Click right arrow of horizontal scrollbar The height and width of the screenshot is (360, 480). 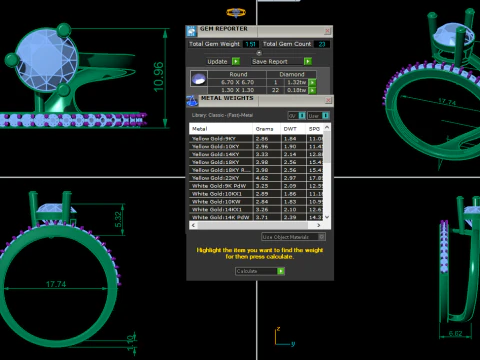tap(319, 225)
